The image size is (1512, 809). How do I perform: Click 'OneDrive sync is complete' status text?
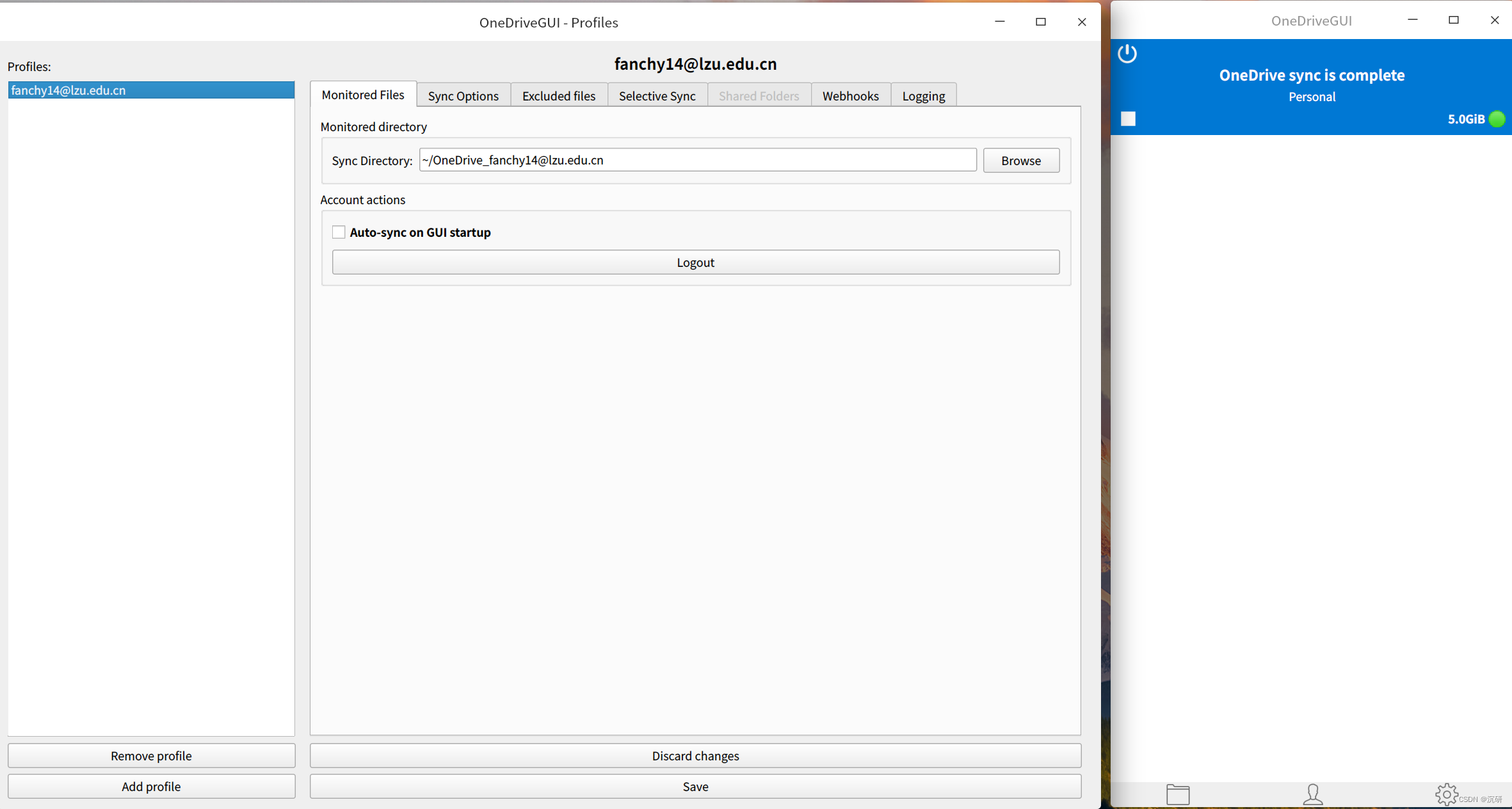point(1312,75)
